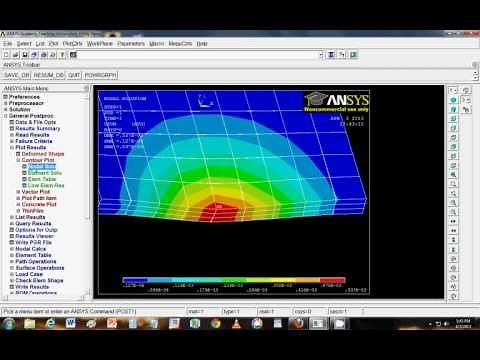This screenshot has height=360, width=480.
Task: Click the Contact Manager icon
Action: click(x=353, y=55)
